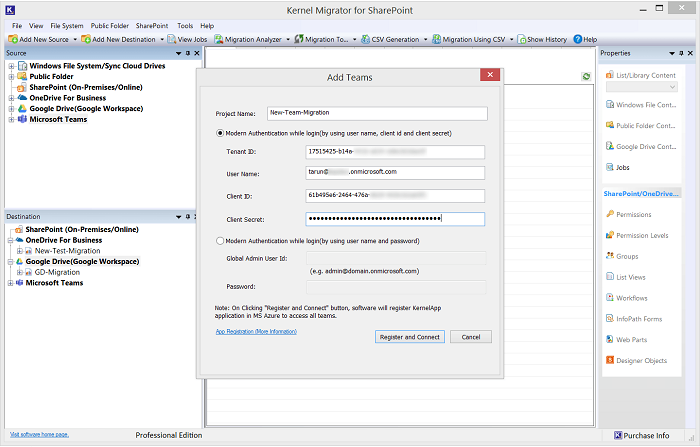This screenshot has height=447, width=700.
Task: Close the Add Teams dialog
Action: (x=490, y=75)
